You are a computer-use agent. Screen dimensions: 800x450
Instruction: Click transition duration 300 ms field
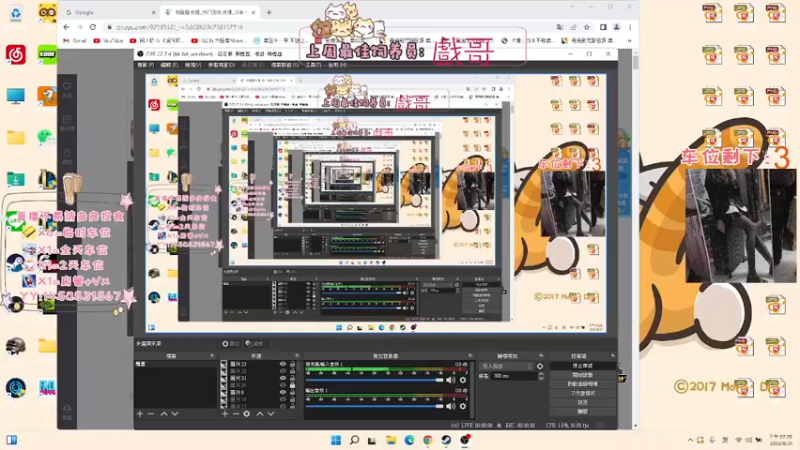(x=514, y=376)
